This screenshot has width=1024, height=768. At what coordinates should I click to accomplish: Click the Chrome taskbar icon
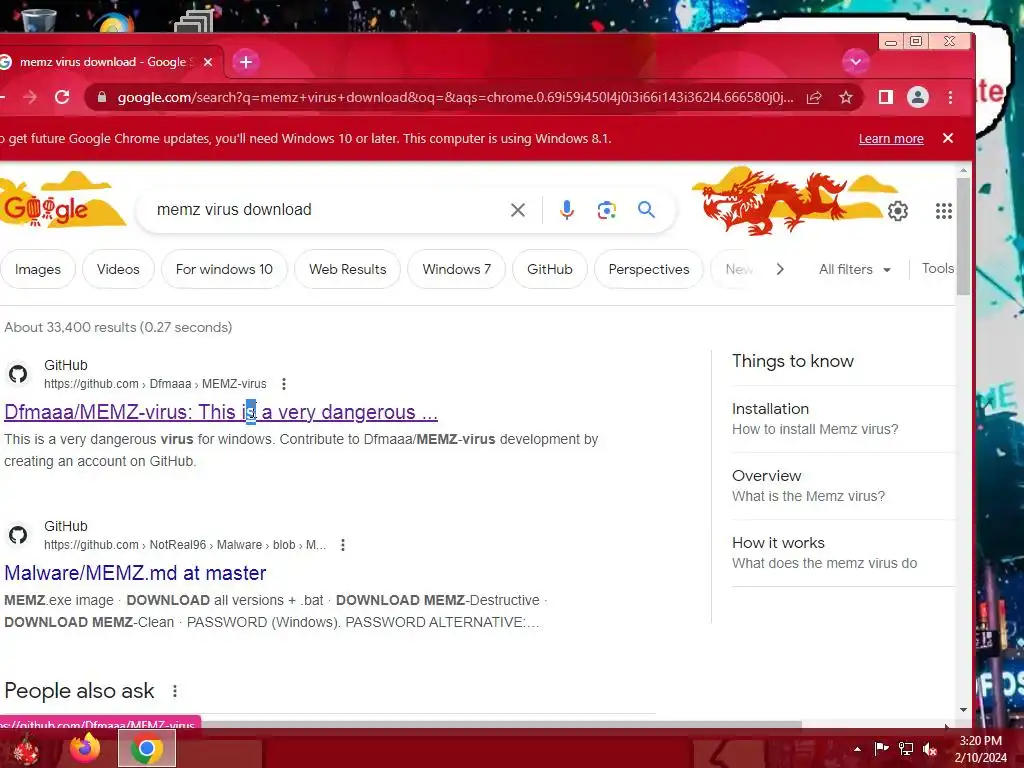point(147,748)
